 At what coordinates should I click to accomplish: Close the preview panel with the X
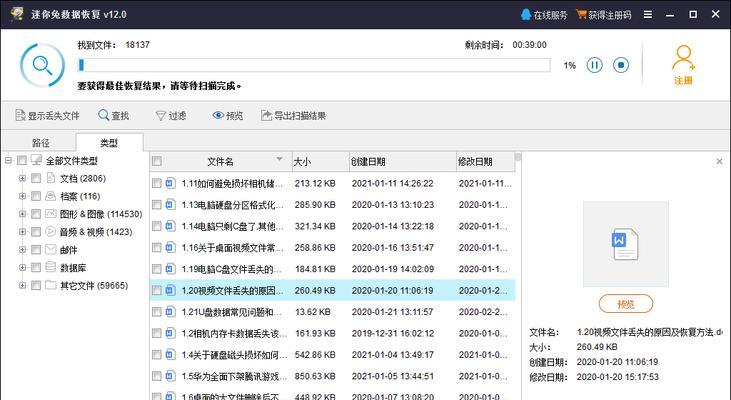tap(719, 161)
